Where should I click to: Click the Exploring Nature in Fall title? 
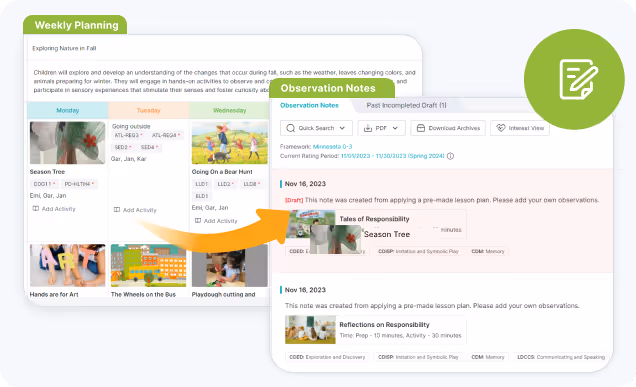pyautogui.click(x=64, y=48)
